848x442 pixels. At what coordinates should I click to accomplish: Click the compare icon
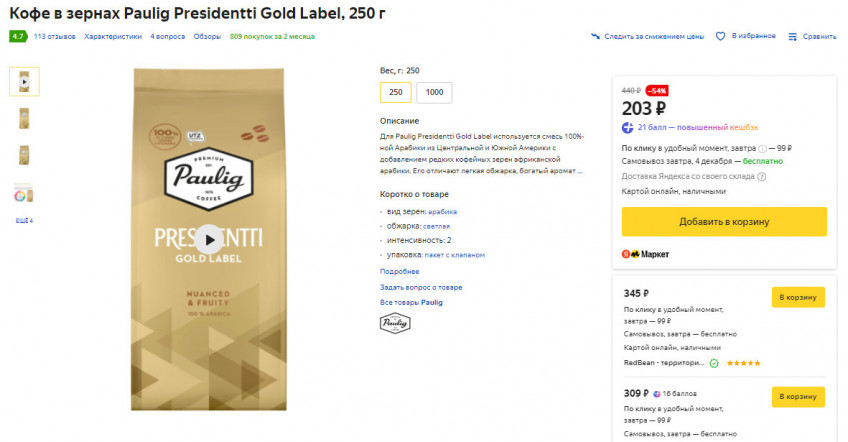(x=792, y=36)
